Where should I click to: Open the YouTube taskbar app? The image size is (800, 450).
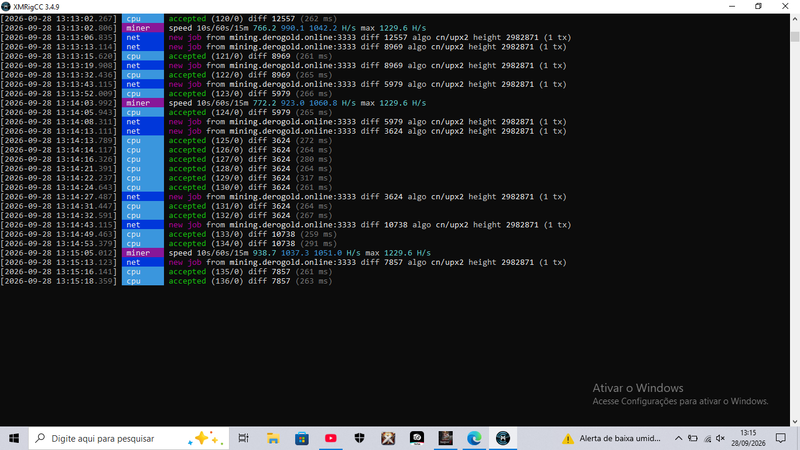pyautogui.click(x=331, y=438)
